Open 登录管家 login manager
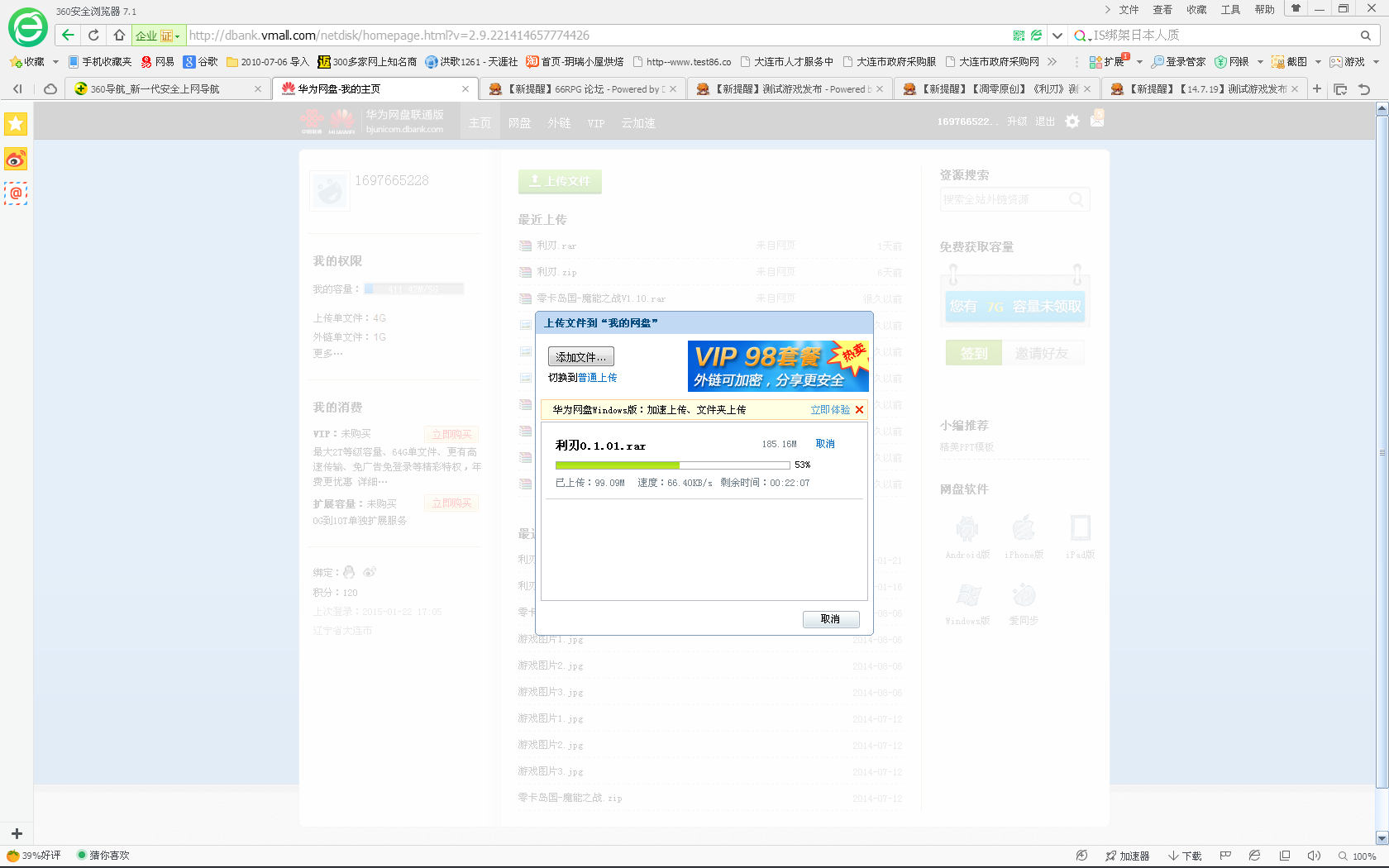Image resolution: width=1389 pixels, height=868 pixels. tap(1178, 61)
